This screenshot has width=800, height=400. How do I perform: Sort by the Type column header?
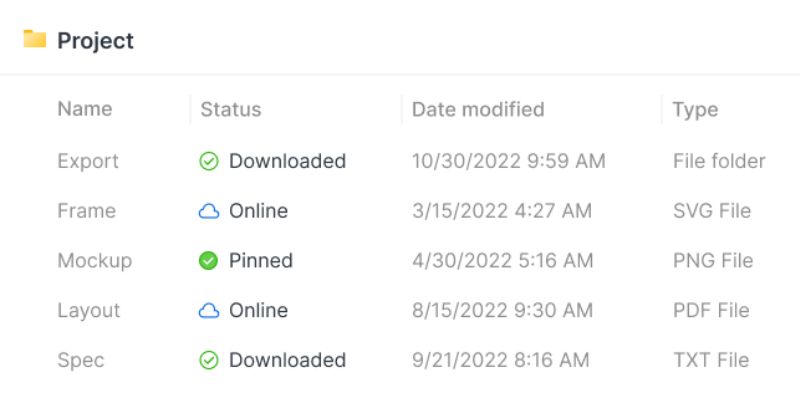(695, 110)
